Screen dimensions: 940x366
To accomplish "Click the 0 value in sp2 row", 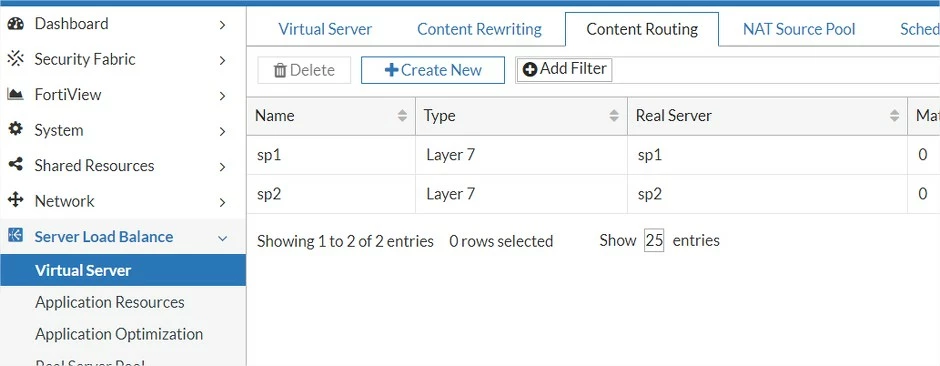I will (923, 194).
